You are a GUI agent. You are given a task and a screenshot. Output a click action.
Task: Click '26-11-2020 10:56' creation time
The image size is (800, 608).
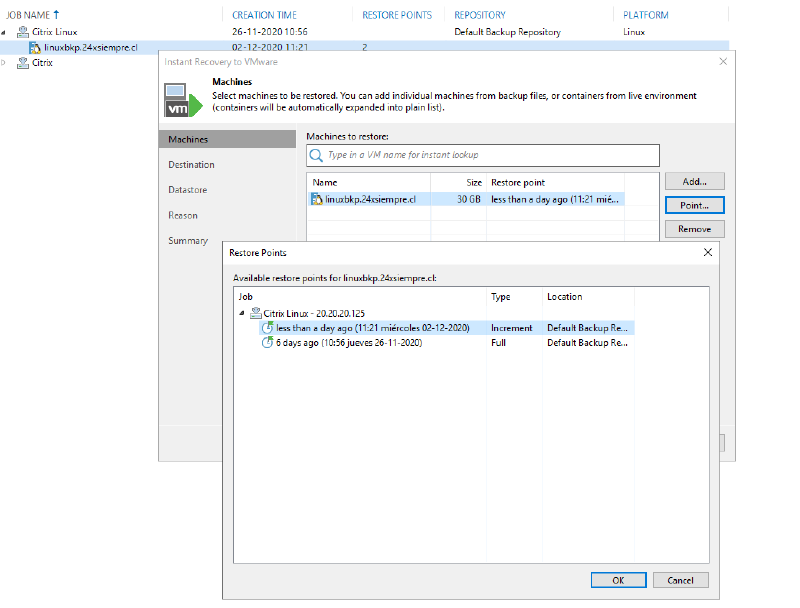coord(269,32)
